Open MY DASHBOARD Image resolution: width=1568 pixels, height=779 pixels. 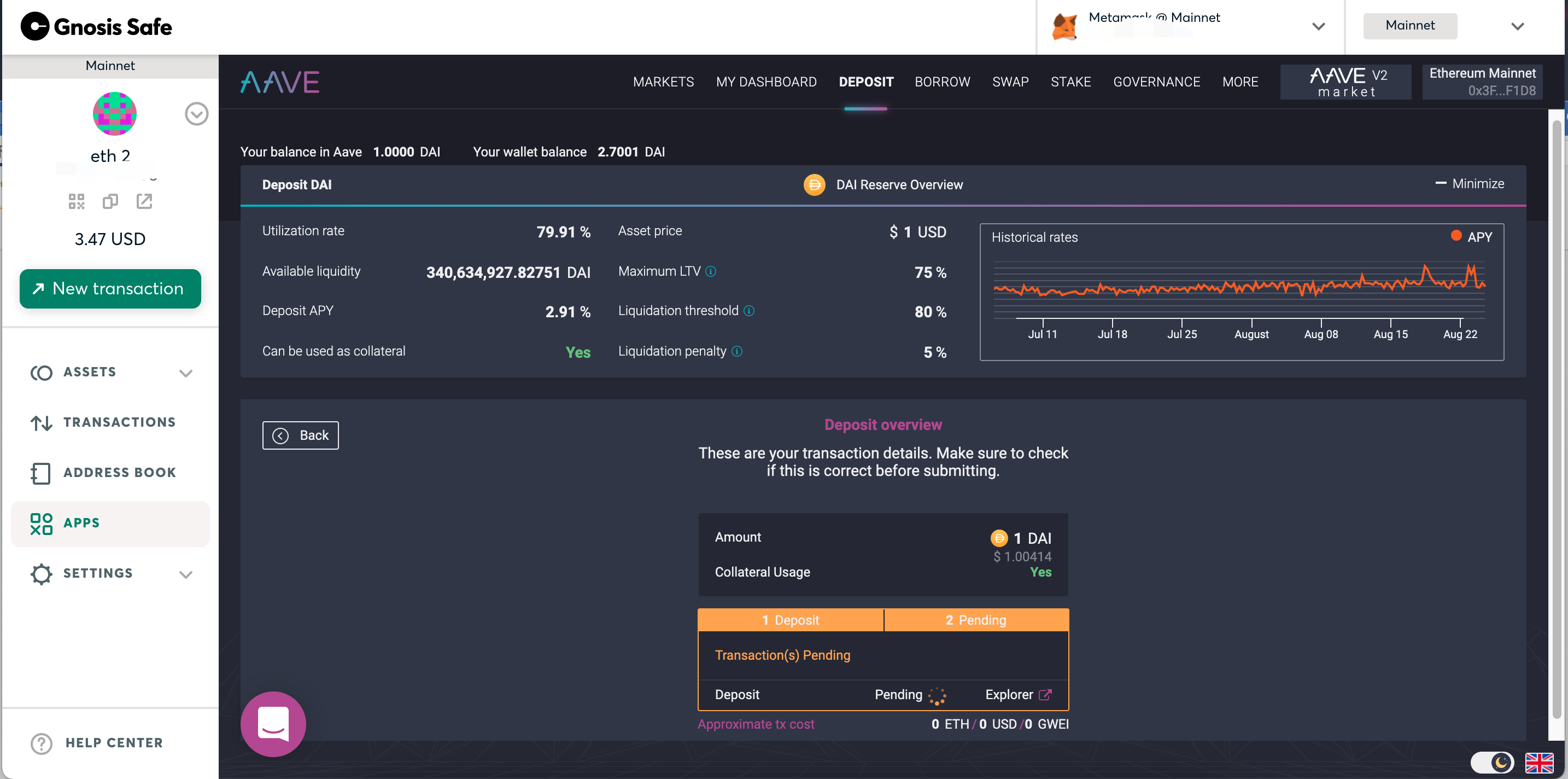point(767,82)
